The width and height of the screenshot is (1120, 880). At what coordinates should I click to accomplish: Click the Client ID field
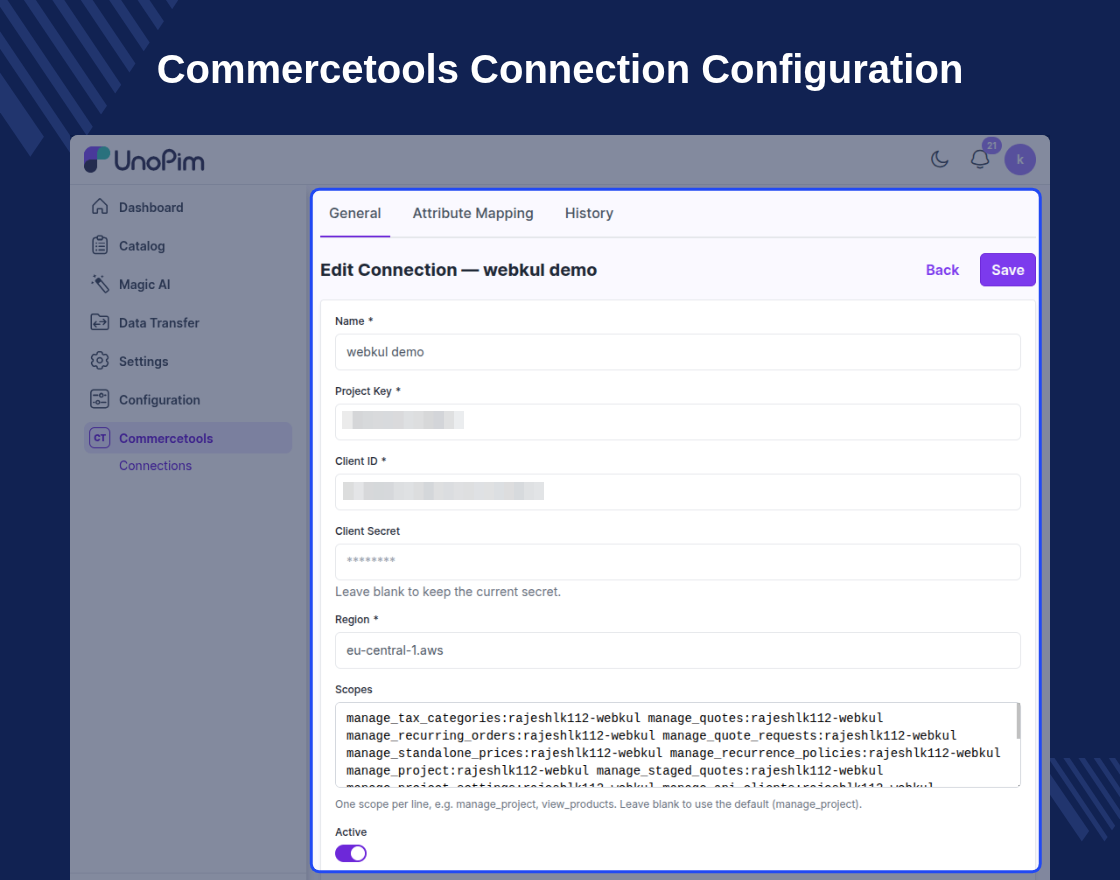pyautogui.click(x=678, y=492)
